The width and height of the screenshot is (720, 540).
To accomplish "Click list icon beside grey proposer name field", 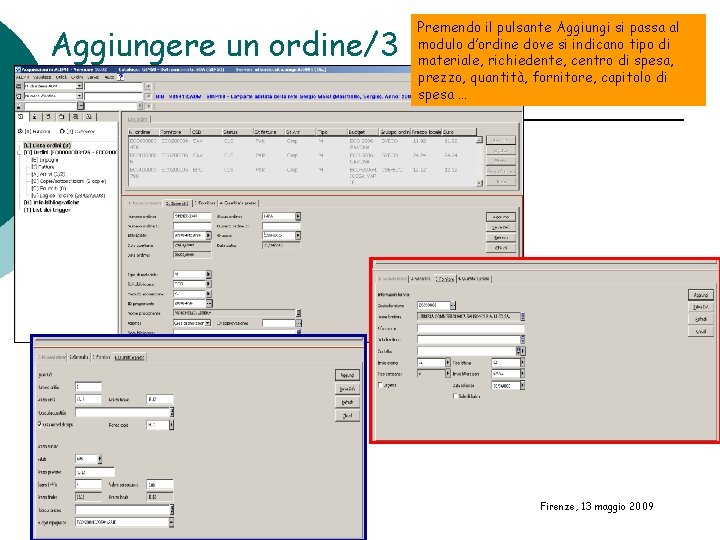I will coord(298,313).
